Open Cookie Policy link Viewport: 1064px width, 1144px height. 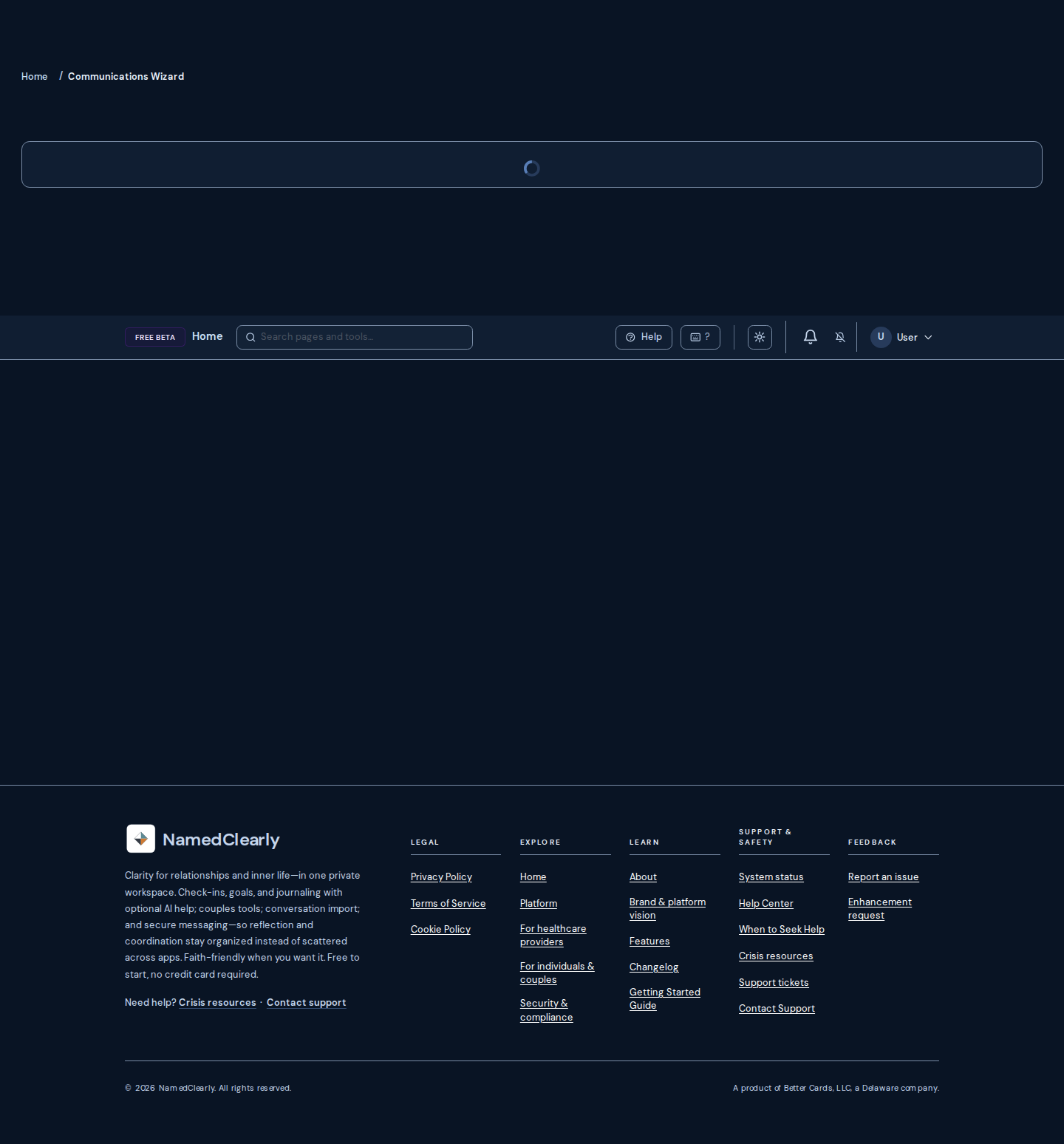[440, 929]
